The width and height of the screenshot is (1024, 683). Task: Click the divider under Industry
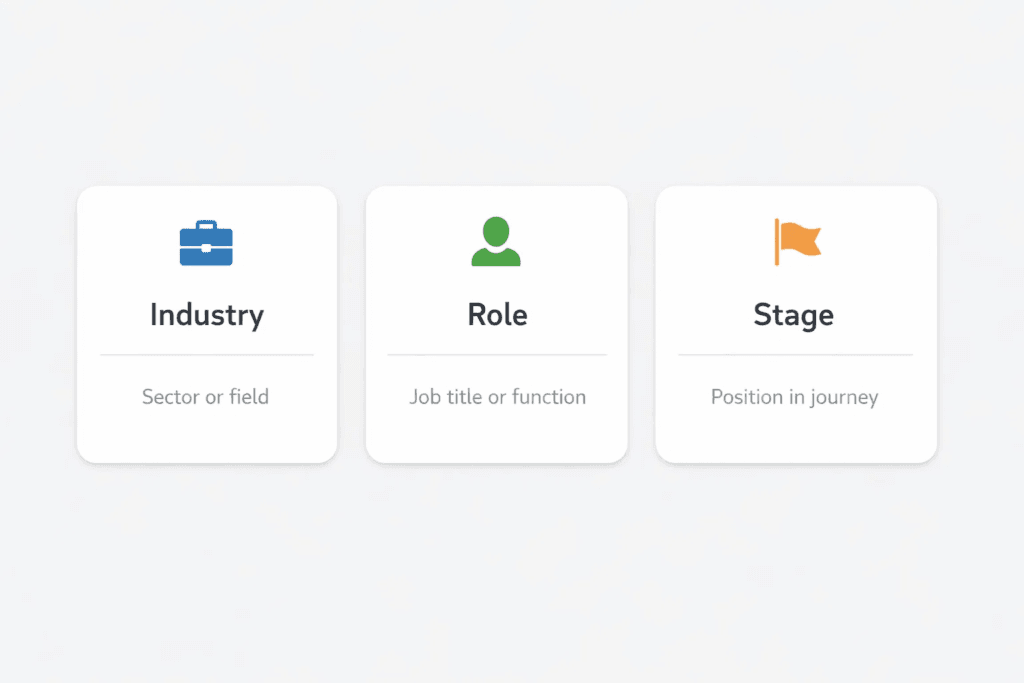(206, 353)
